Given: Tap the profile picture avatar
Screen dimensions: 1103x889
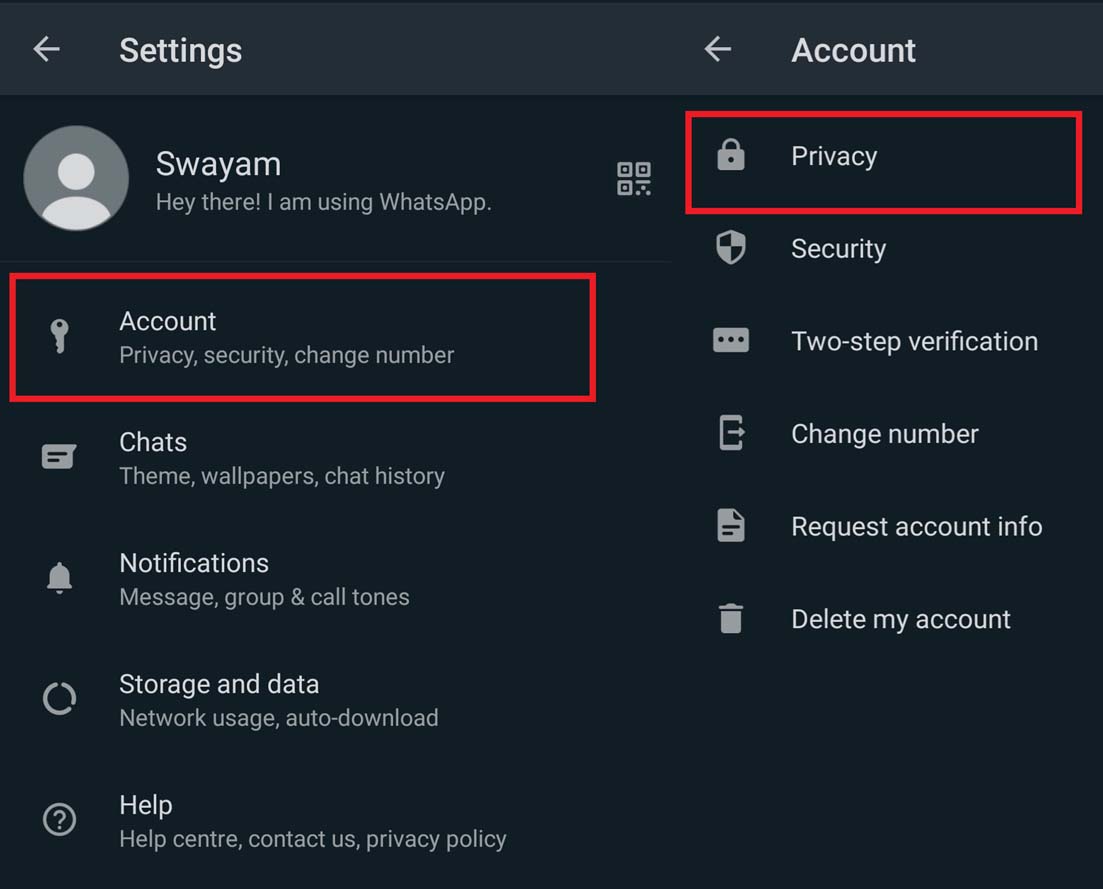Looking at the screenshot, I should [x=76, y=178].
